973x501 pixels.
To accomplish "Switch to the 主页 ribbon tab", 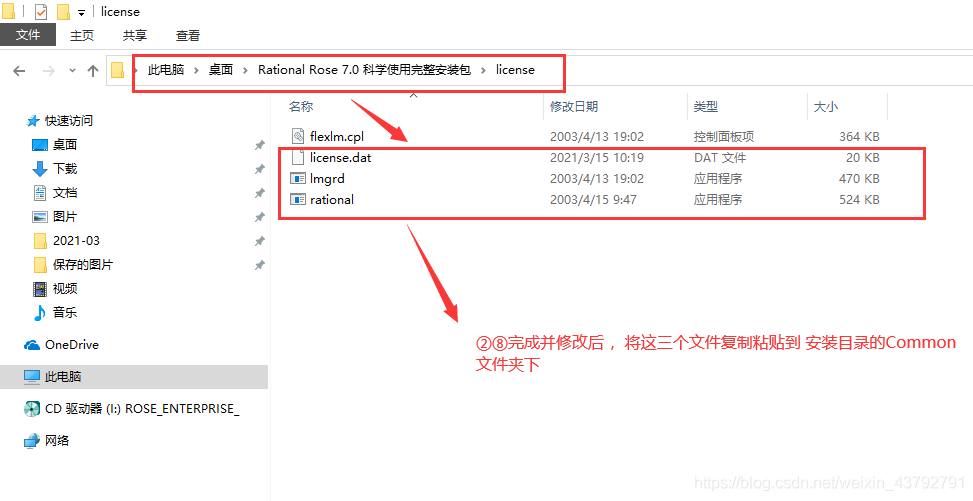I will (x=82, y=35).
